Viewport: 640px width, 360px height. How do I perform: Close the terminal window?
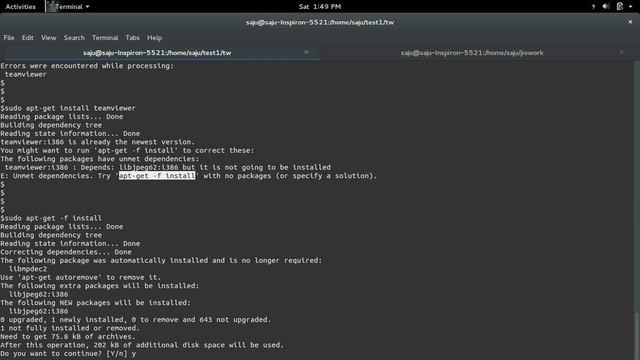630,22
